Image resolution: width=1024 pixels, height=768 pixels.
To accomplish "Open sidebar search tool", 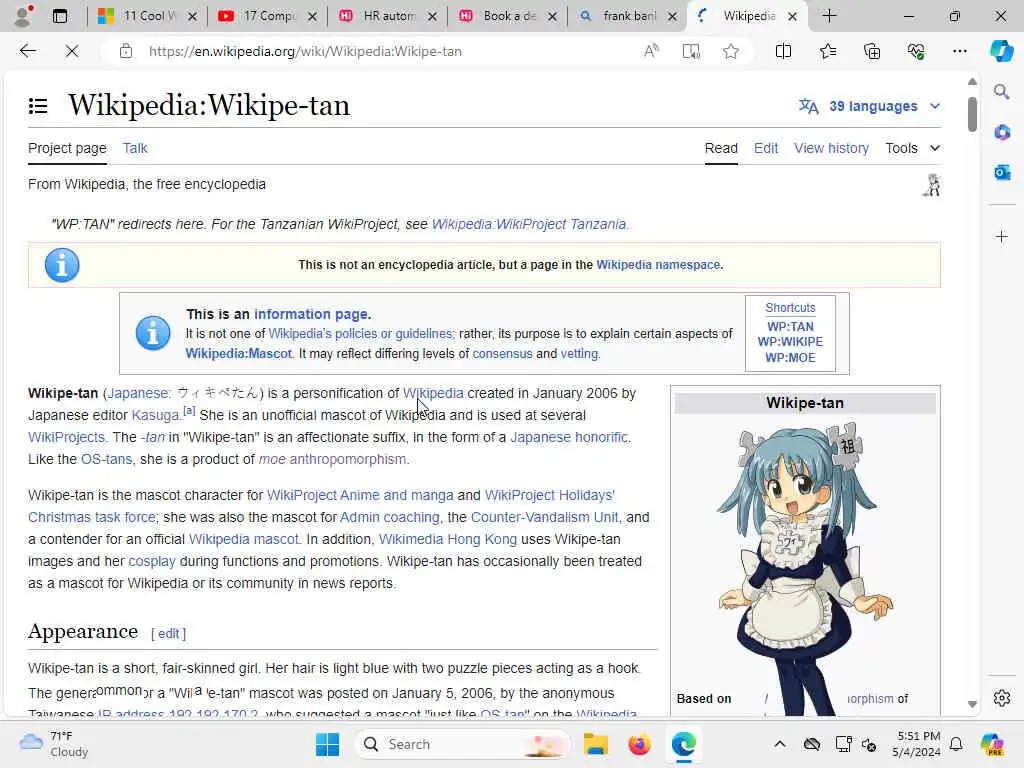I will click(1002, 91).
